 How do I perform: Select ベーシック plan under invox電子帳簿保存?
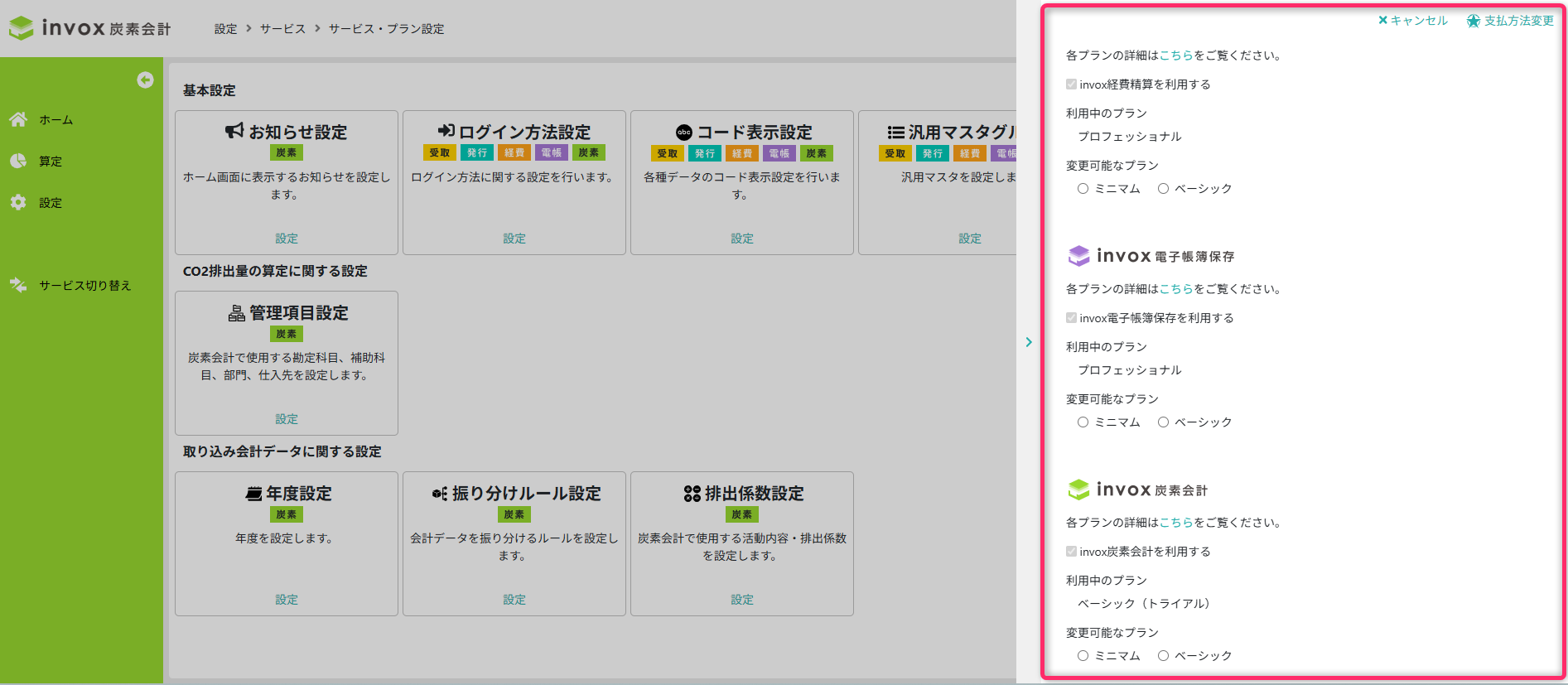1163,422
